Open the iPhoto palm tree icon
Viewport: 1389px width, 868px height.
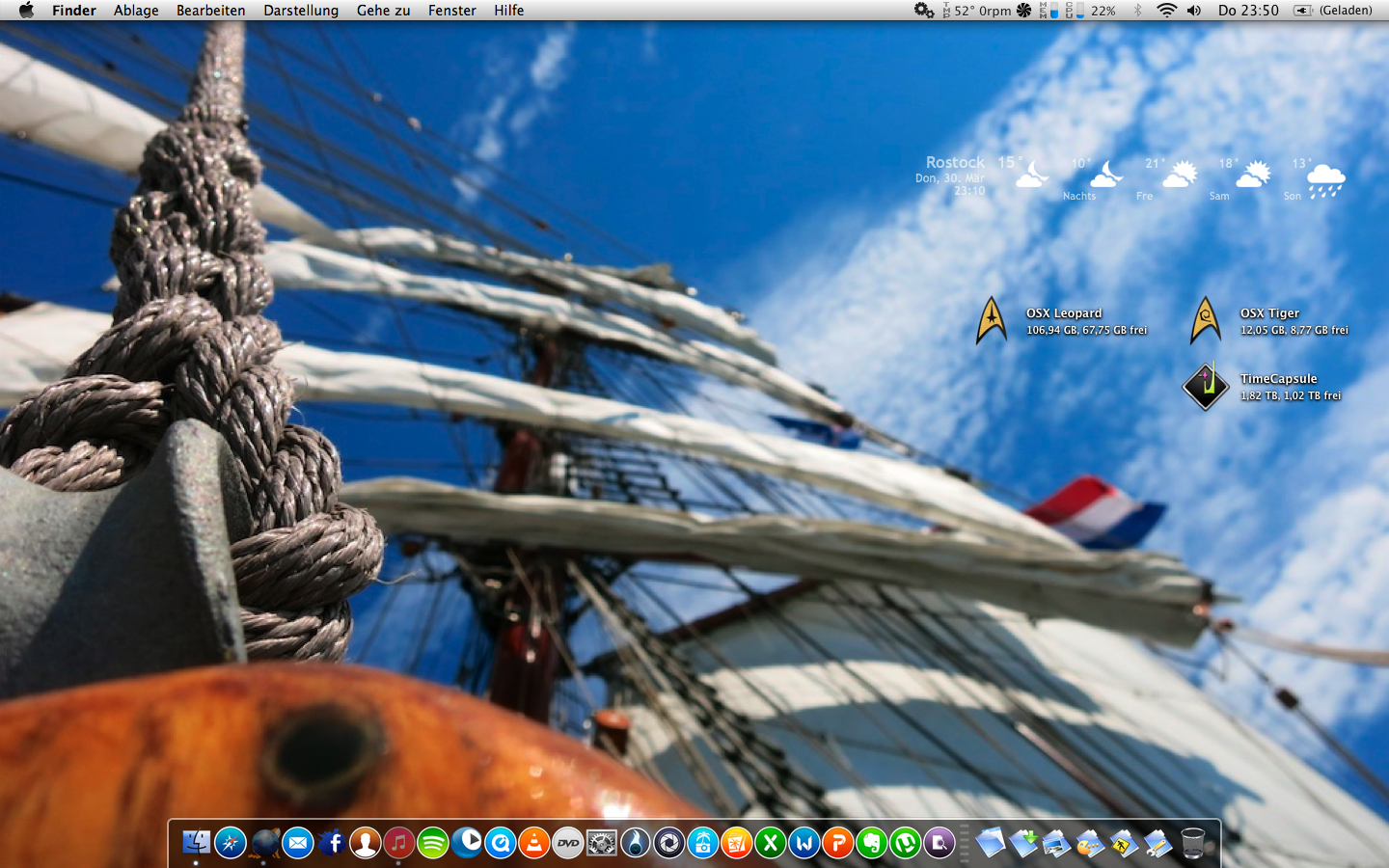(x=703, y=843)
